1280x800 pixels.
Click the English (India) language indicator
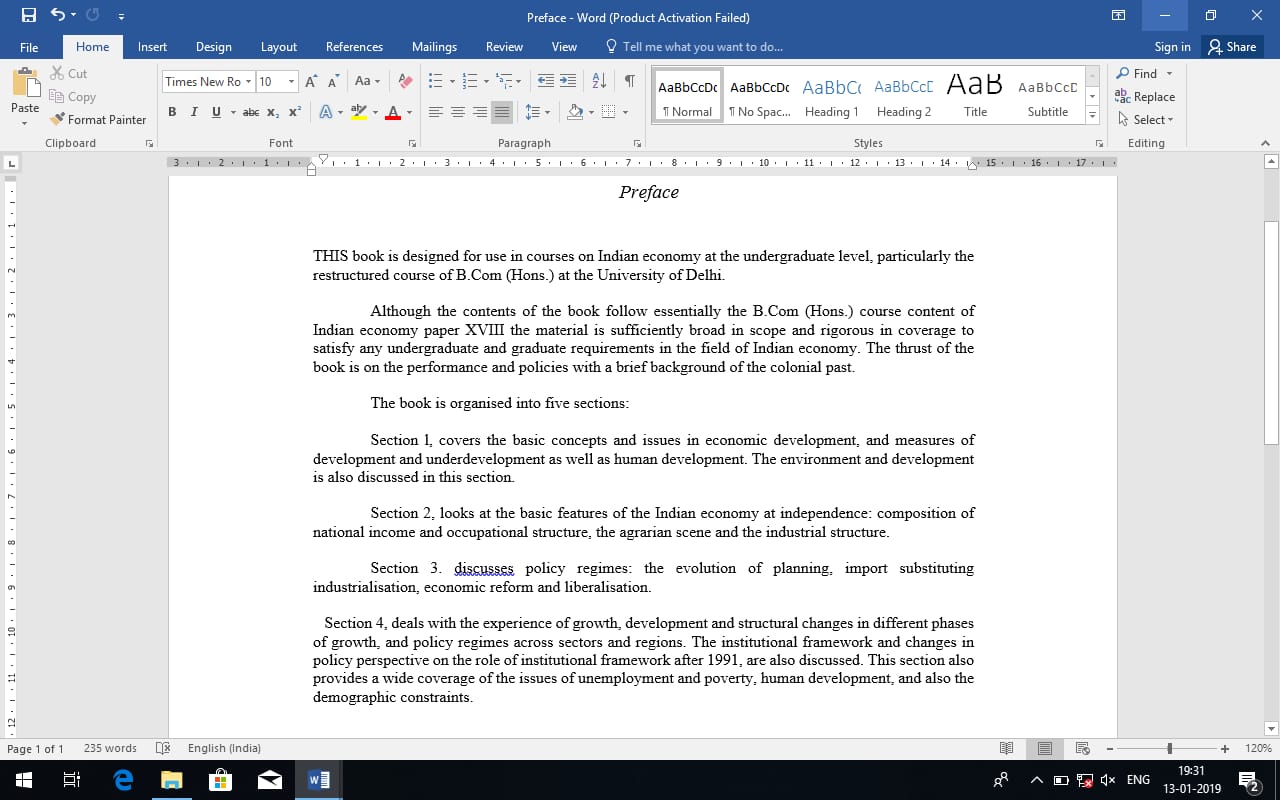coord(224,748)
